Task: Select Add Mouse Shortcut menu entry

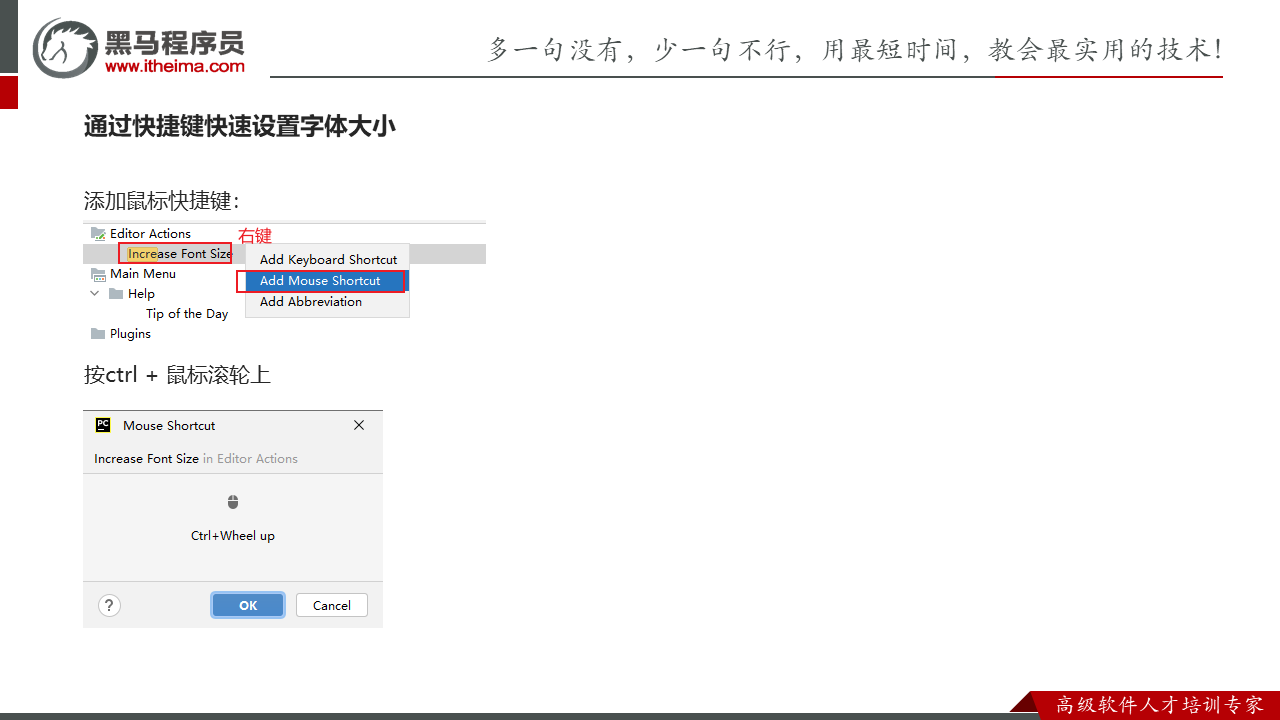Action: (320, 281)
